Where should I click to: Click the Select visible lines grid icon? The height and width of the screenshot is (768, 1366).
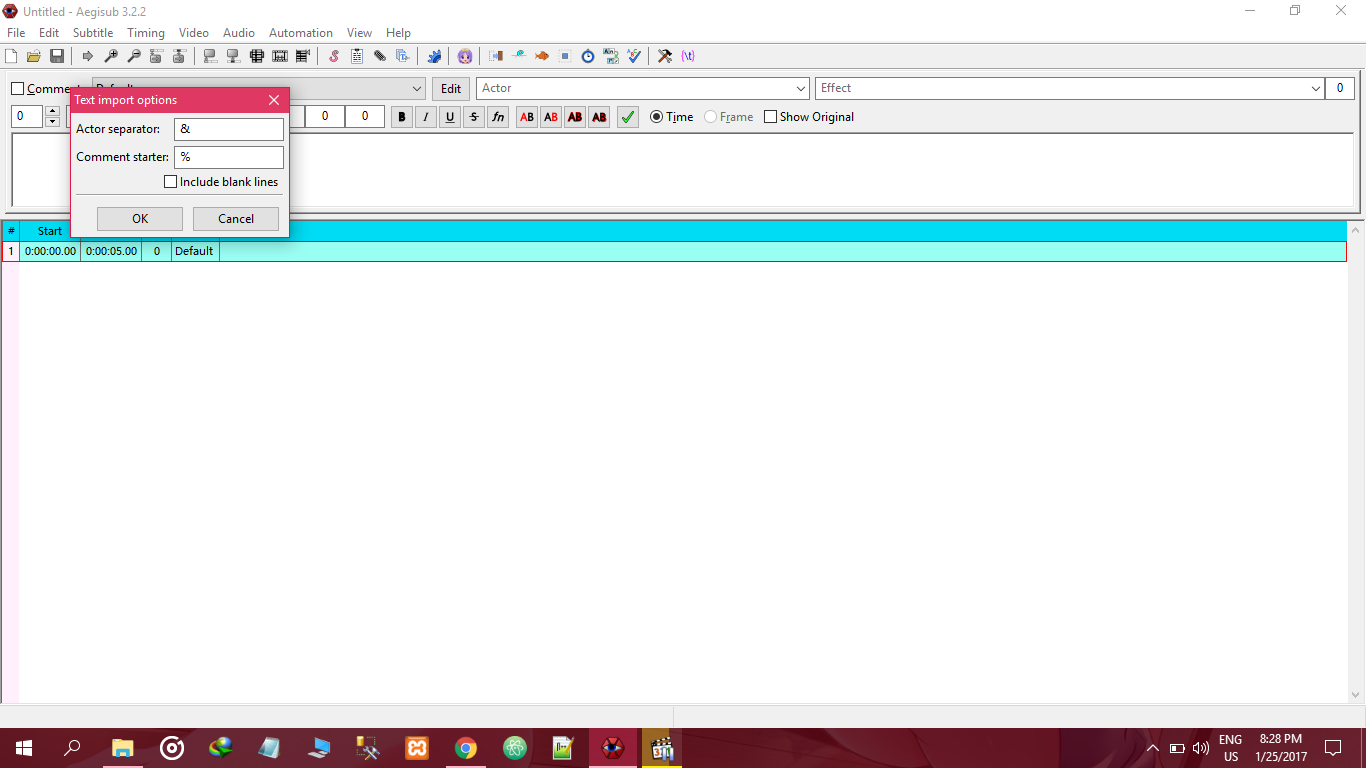point(256,56)
